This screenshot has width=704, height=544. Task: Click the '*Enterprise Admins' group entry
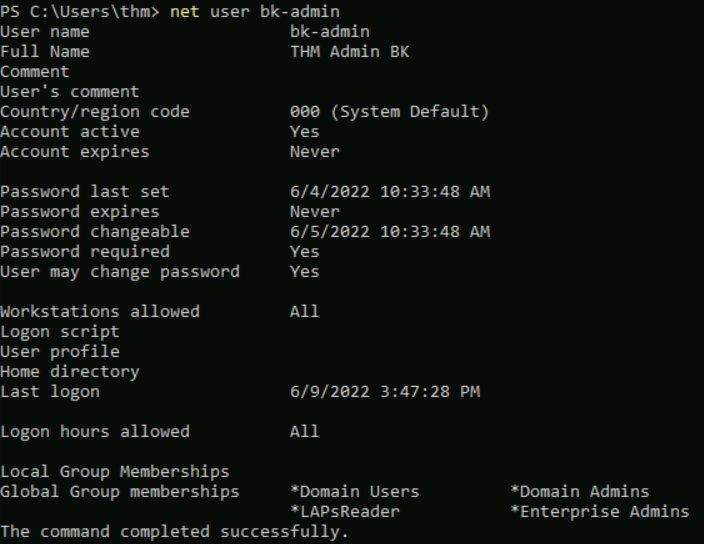599,511
